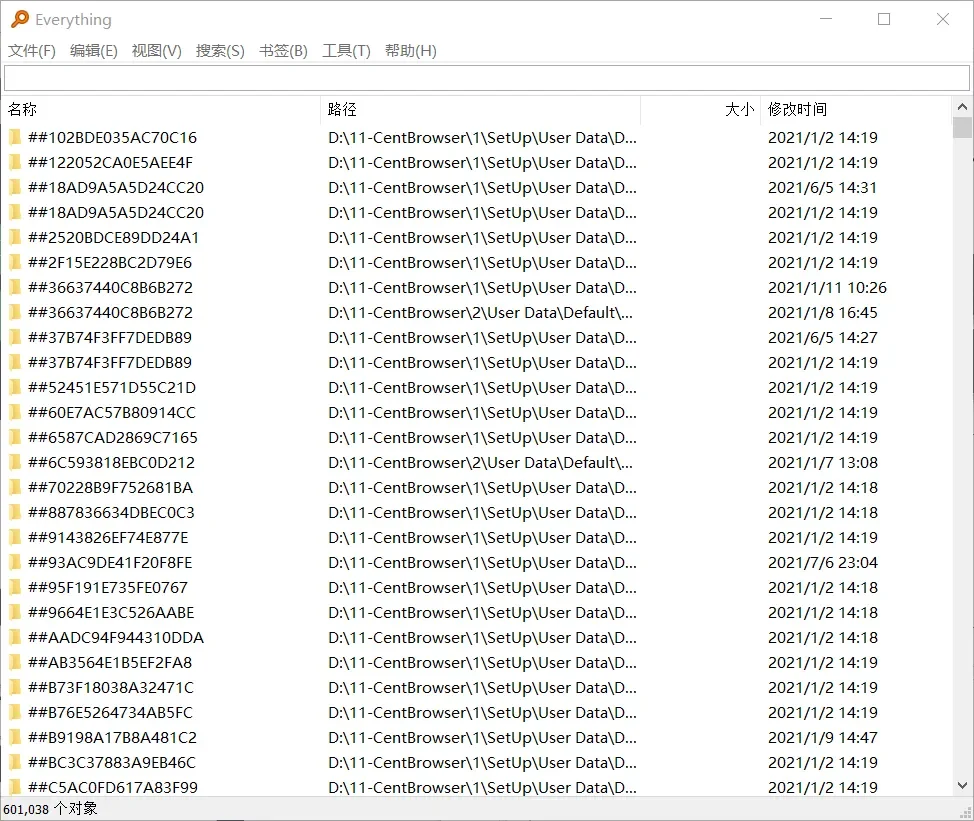The height and width of the screenshot is (821, 974).
Task: Click the folder icon for ##93AC9DE41F20F8FE
Action: pyautogui.click(x=13, y=562)
